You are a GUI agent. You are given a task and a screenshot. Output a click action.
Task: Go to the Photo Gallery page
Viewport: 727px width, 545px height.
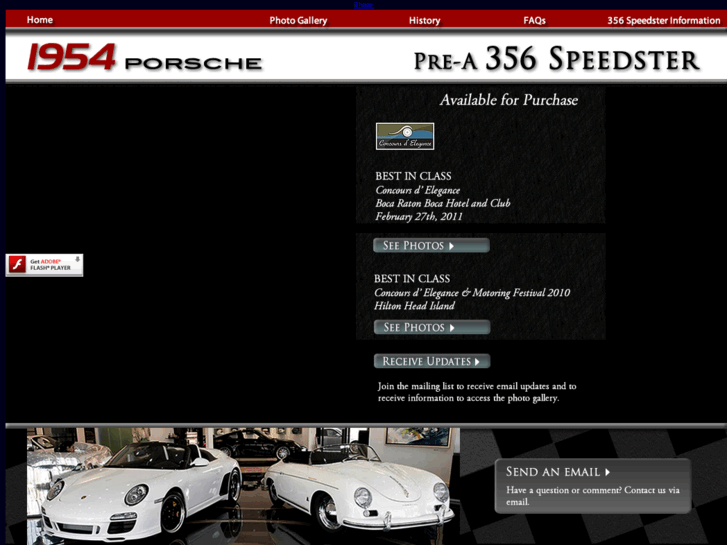click(298, 20)
